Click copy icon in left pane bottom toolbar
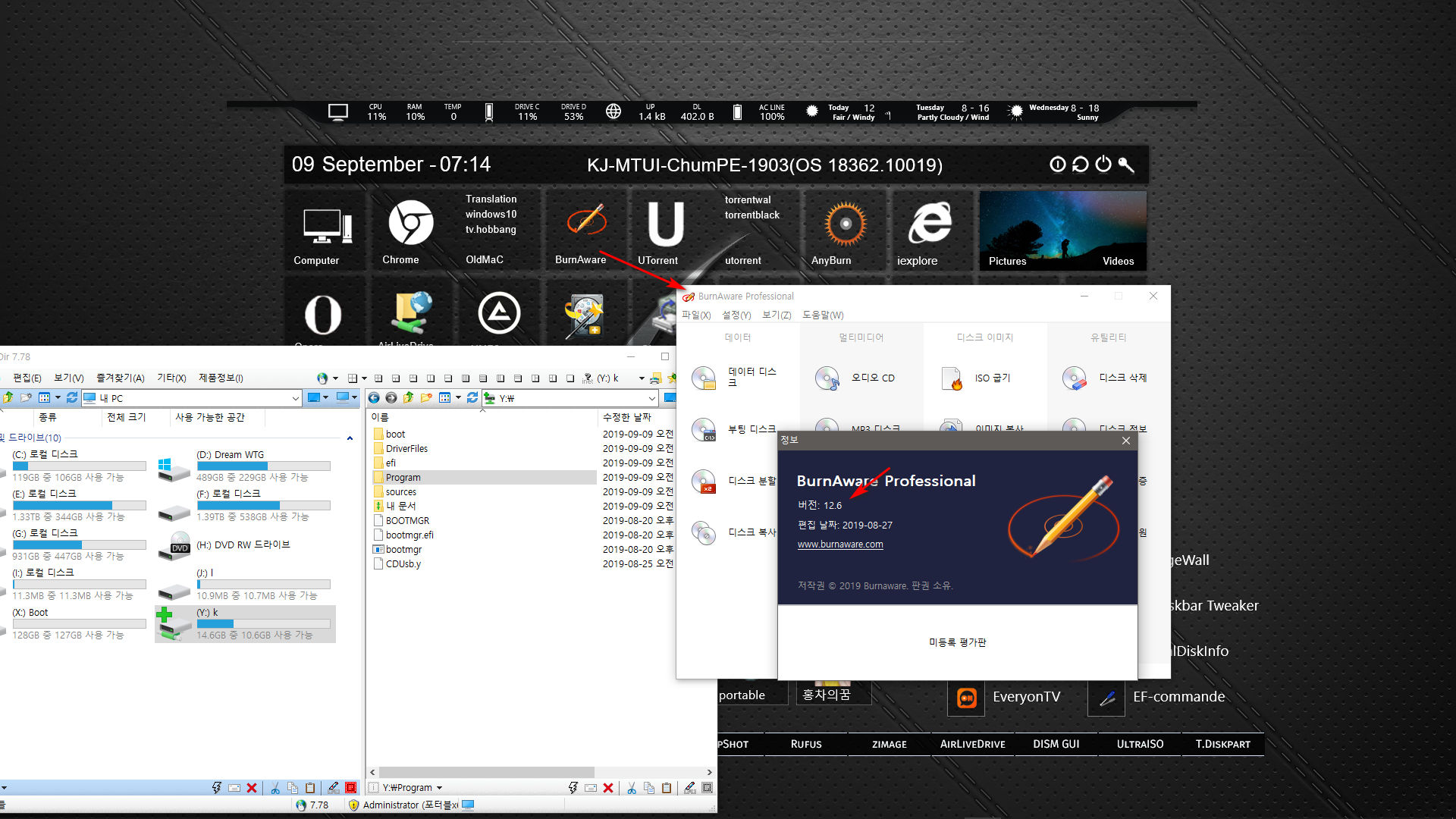 pos(293,788)
